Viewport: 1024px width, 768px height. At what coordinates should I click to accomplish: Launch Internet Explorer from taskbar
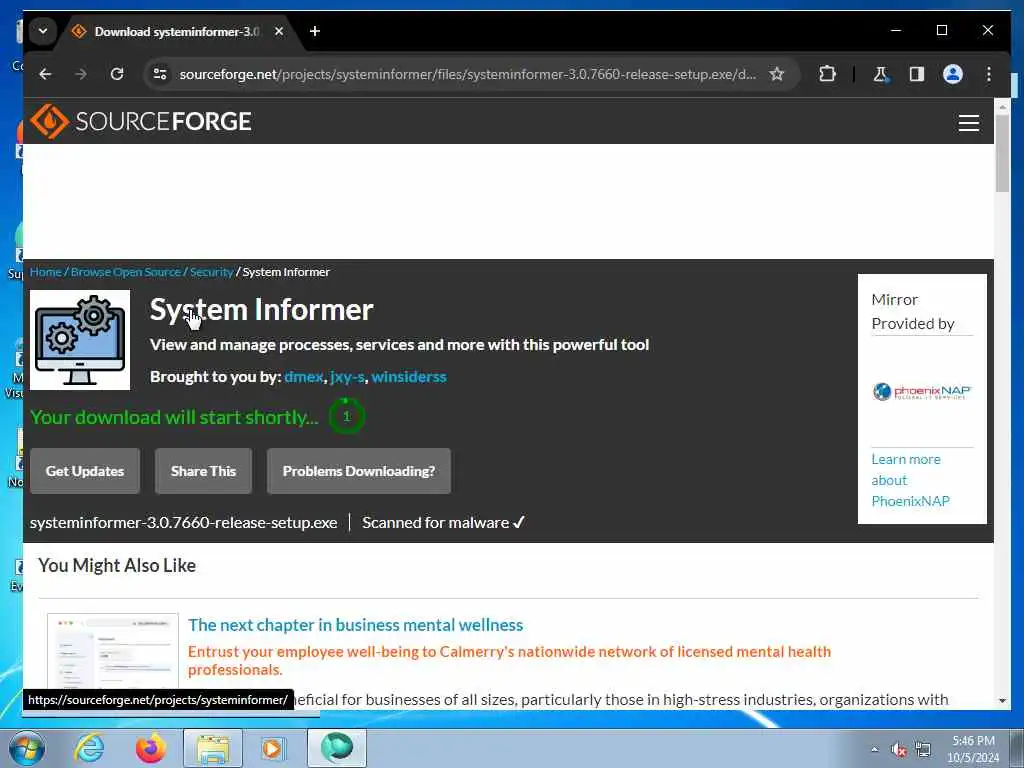pyautogui.click(x=89, y=748)
